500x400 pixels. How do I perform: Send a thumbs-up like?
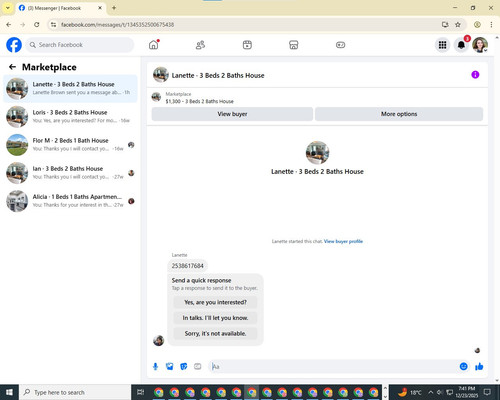coord(479,366)
